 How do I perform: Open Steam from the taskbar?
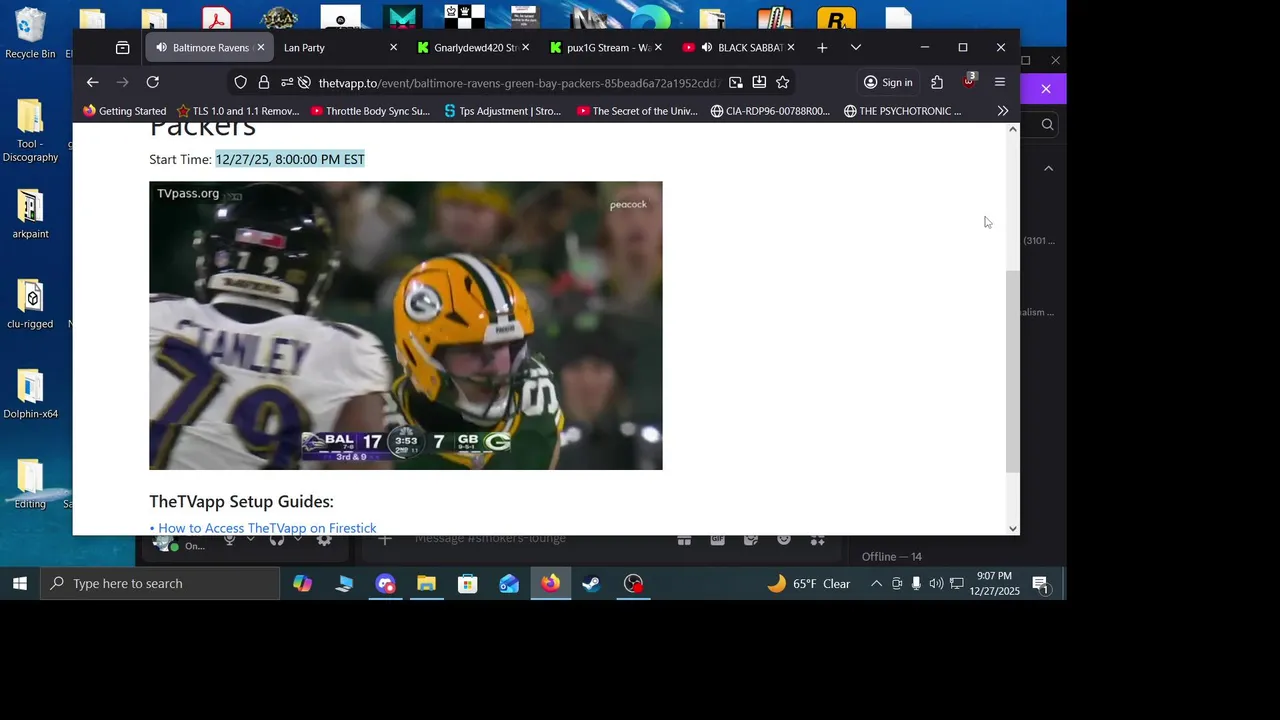pyautogui.click(x=591, y=583)
